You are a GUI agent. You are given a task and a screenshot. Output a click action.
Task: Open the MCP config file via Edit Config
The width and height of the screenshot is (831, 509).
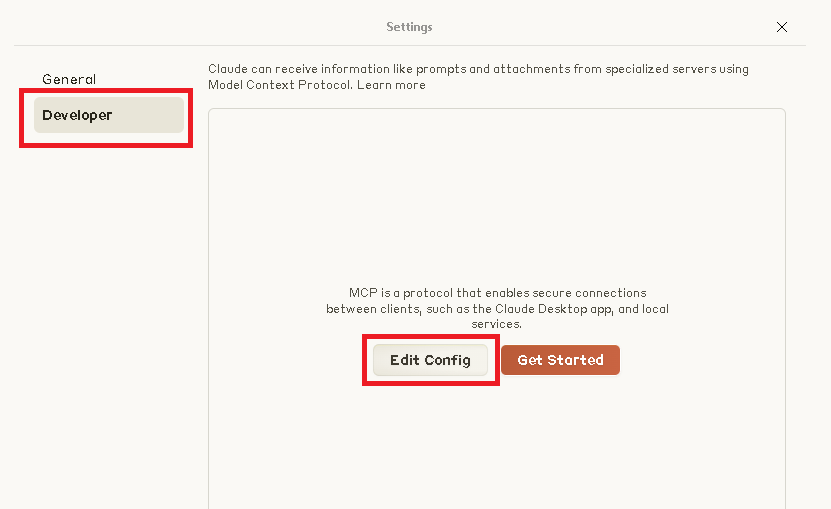[430, 360]
